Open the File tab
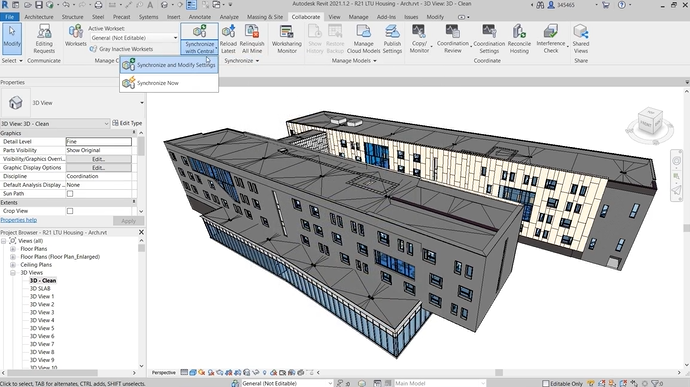Viewport: 690px width, 387px height. [x=9, y=17]
